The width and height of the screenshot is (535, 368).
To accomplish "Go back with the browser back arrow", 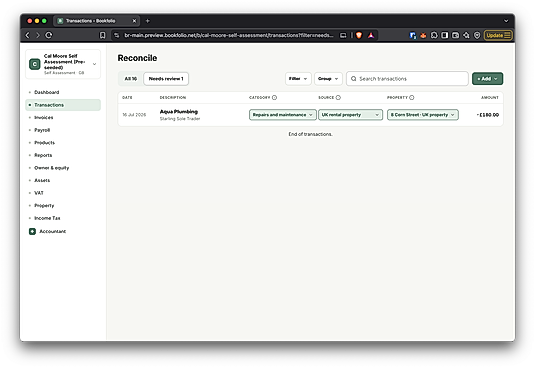I will point(28,35).
